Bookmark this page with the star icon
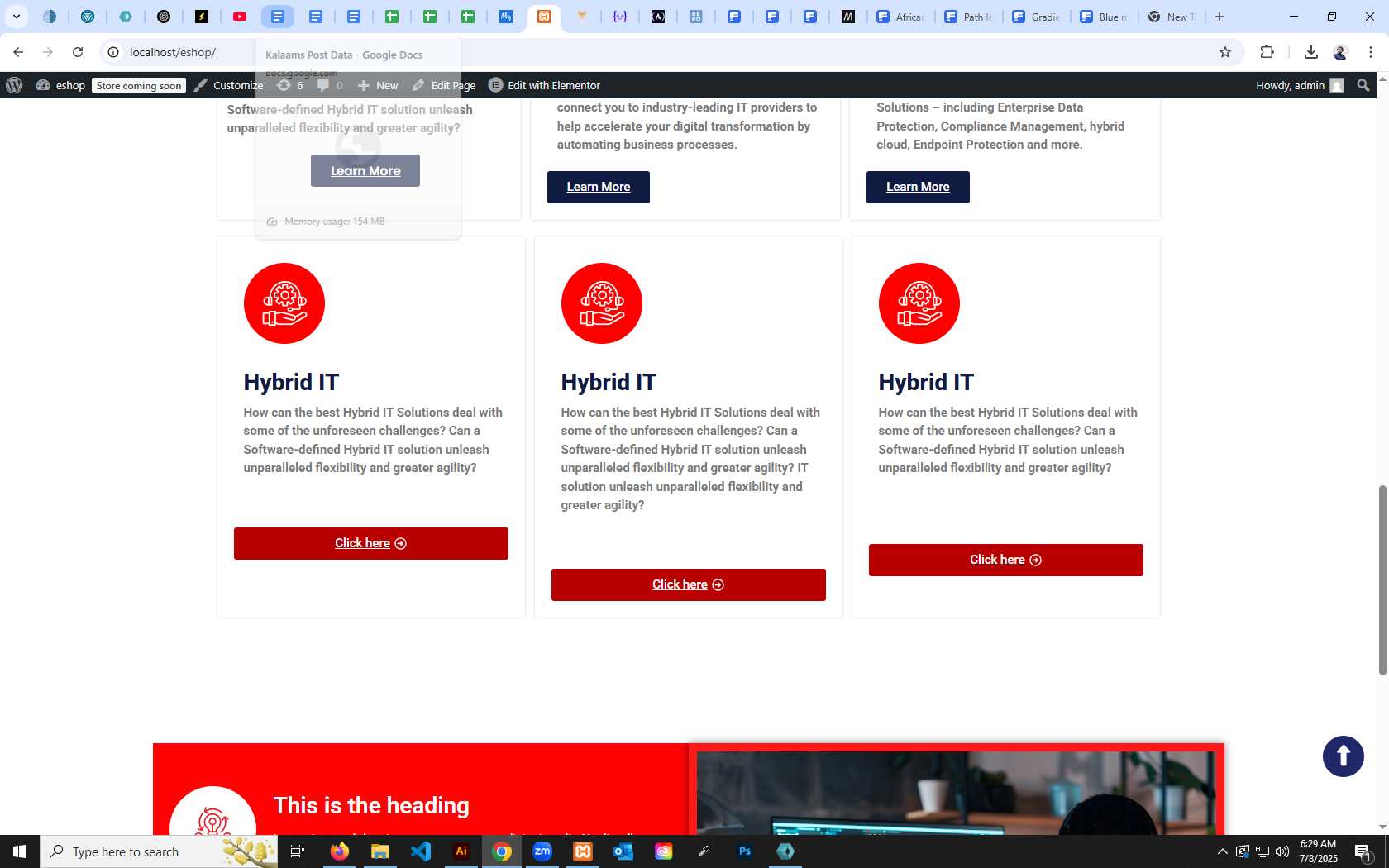This screenshot has width=1389, height=868. [x=1225, y=52]
